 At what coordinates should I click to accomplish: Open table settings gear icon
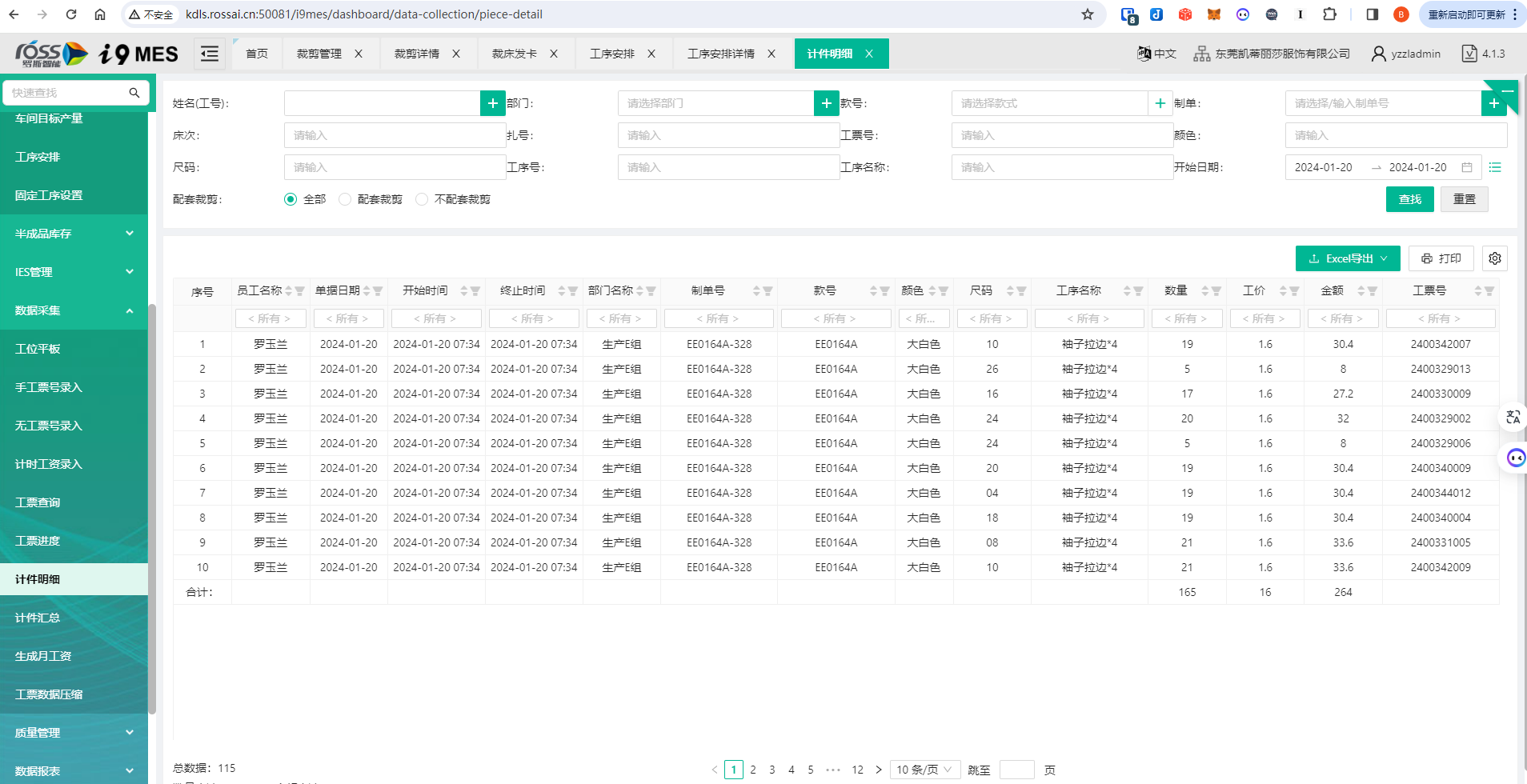(1495, 258)
